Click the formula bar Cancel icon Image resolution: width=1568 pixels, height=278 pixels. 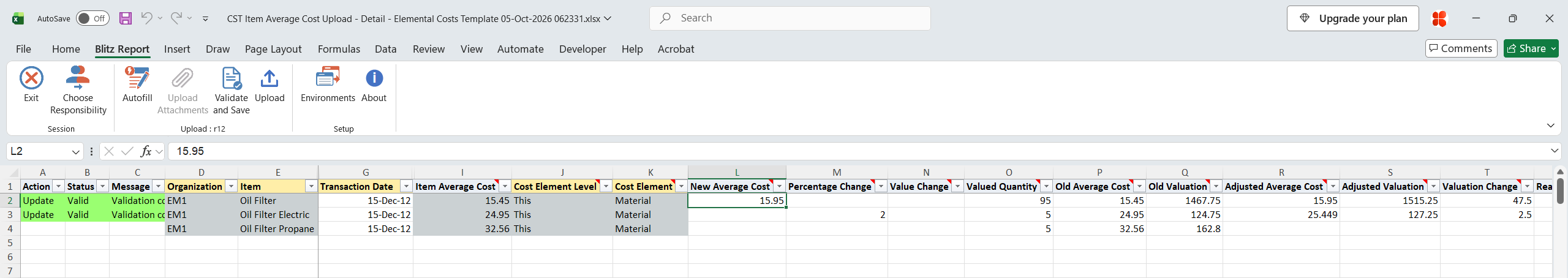click(109, 151)
